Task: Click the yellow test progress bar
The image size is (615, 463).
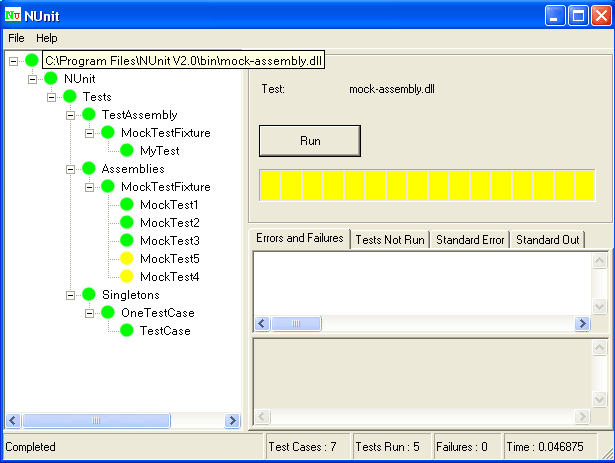Action: [427, 185]
